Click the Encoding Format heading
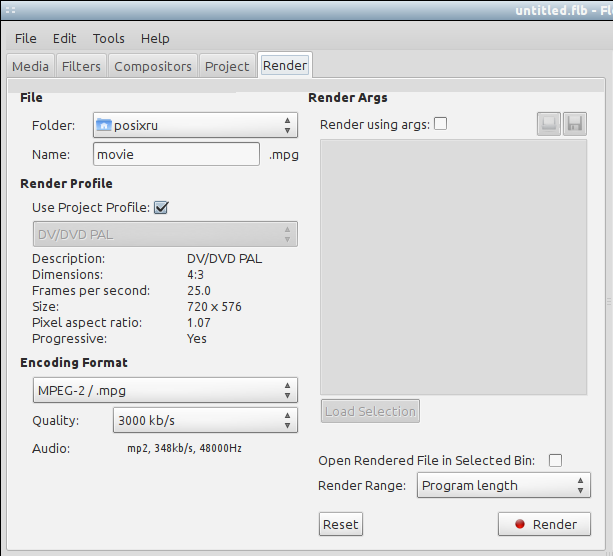The height and width of the screenshot is (556, 613). (x=74, y=362)
